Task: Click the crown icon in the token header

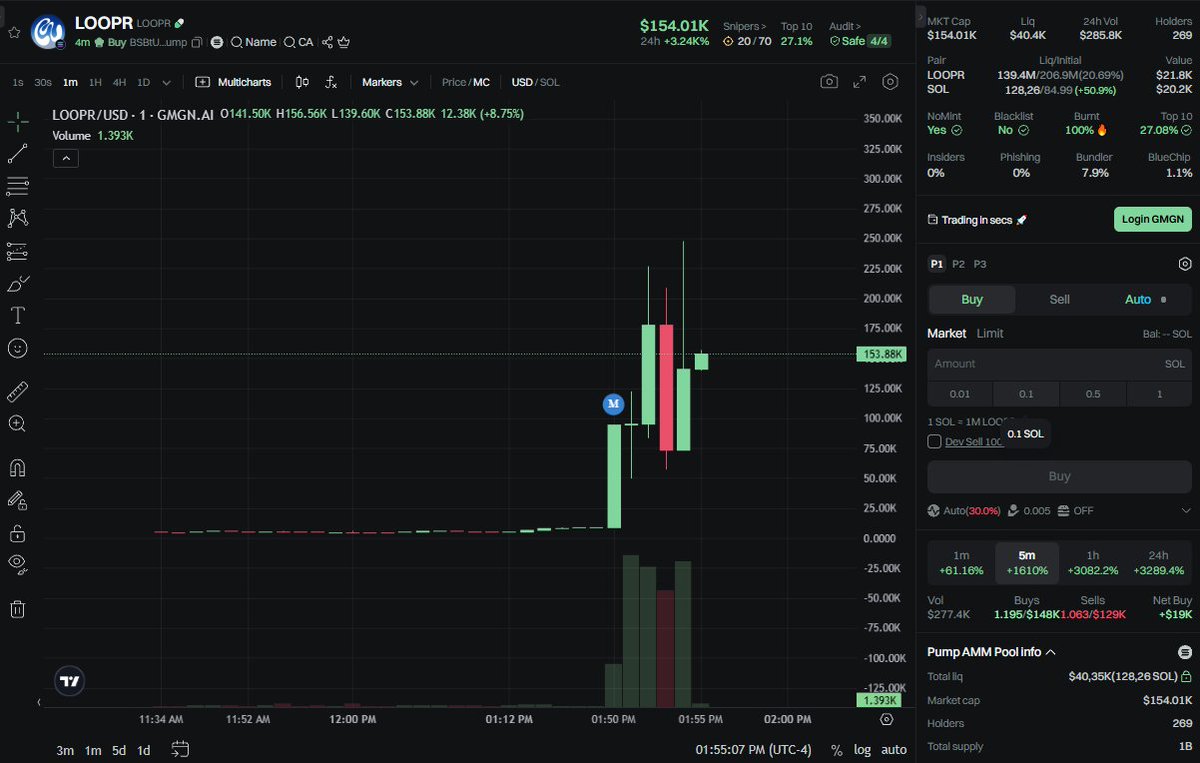Action: point(344,42)
